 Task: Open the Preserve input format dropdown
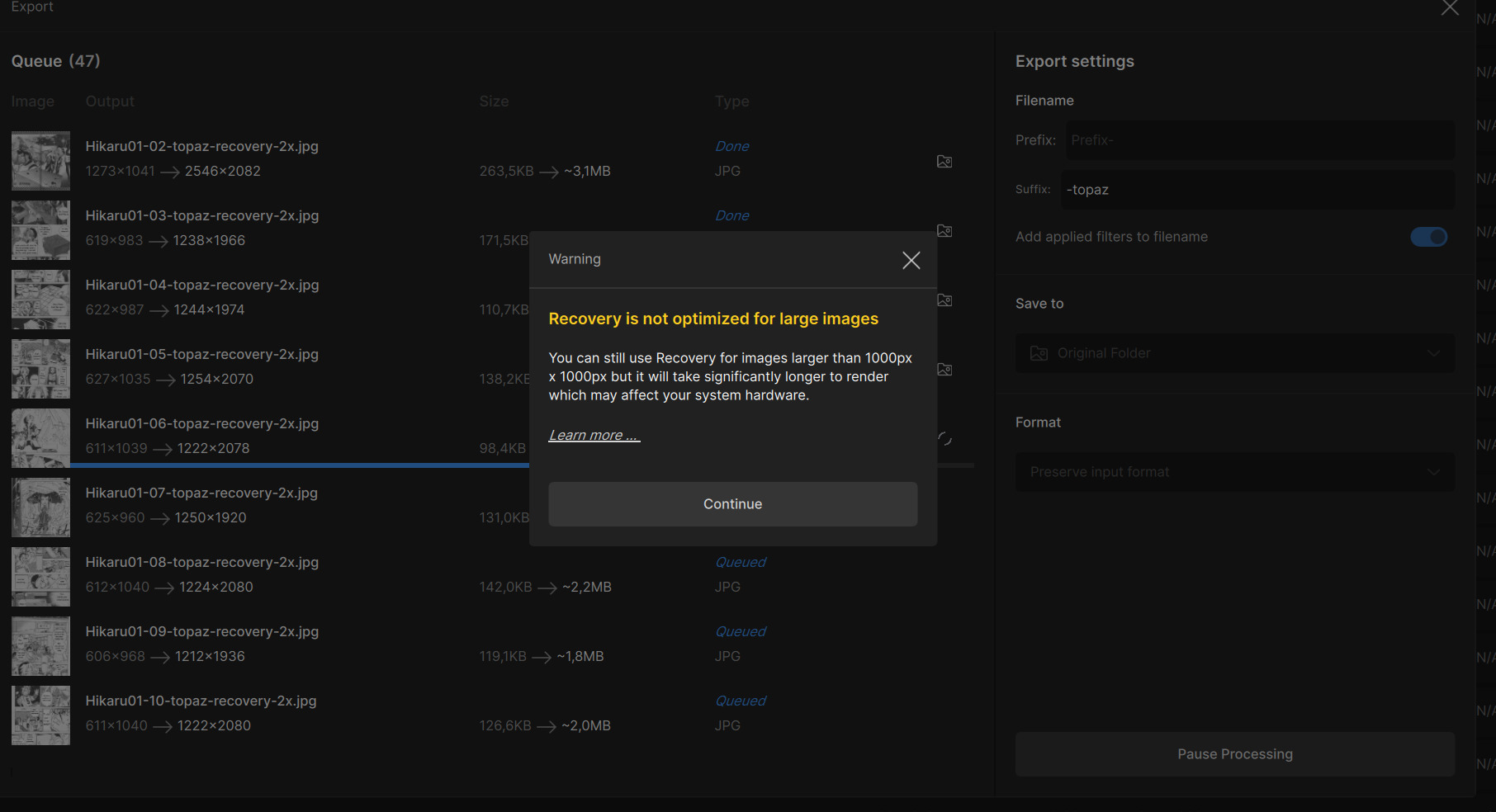point(1234,472)
